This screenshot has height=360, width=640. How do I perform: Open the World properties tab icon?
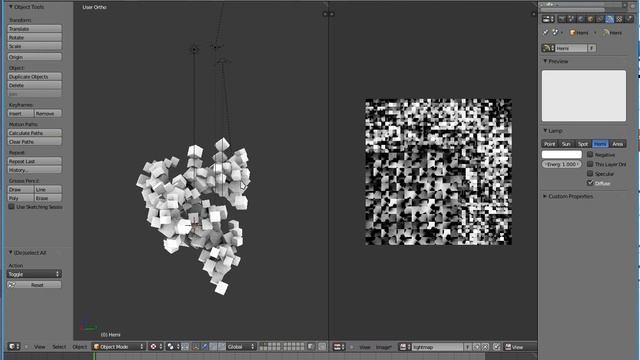pos(581,19)
